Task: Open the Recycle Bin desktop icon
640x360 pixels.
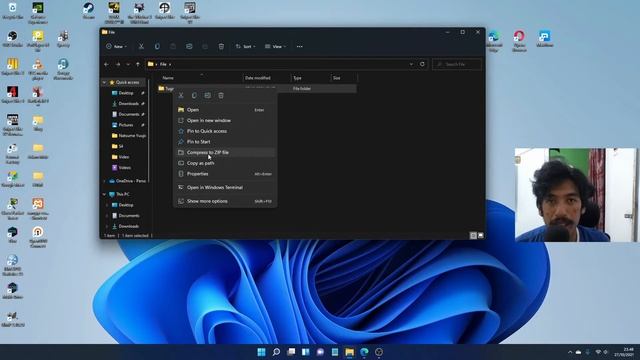Action: click(13, 11)
